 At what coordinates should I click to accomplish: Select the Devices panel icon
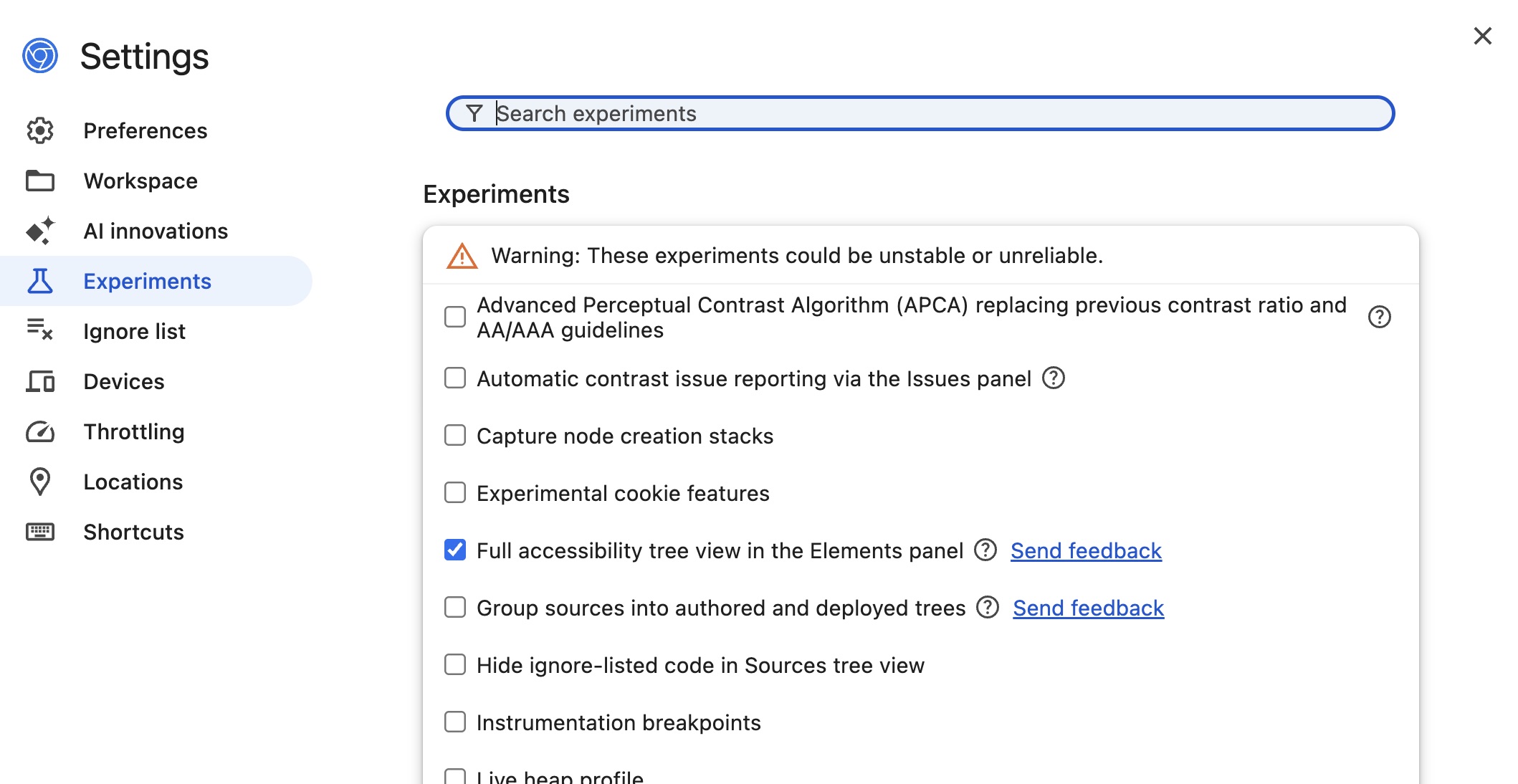(x=41, y=381)
